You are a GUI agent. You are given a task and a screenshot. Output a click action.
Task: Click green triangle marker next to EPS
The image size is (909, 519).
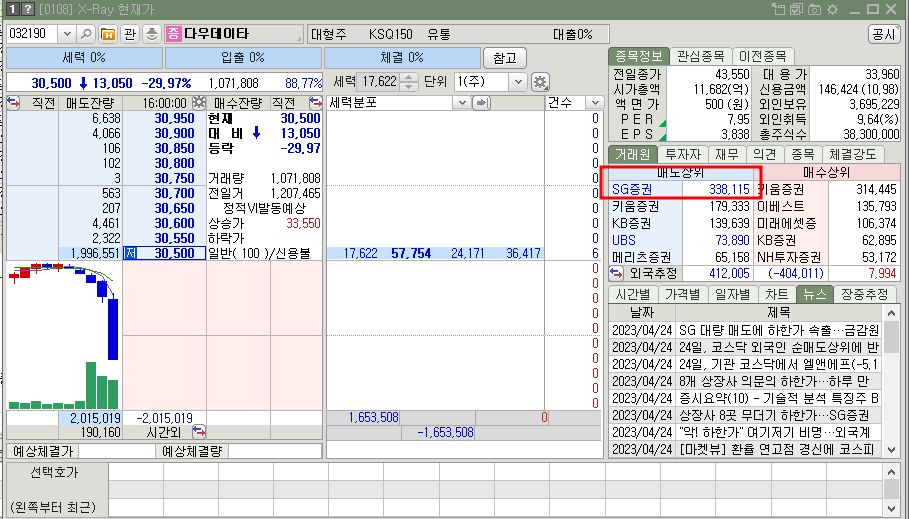(x=663, y=137)
